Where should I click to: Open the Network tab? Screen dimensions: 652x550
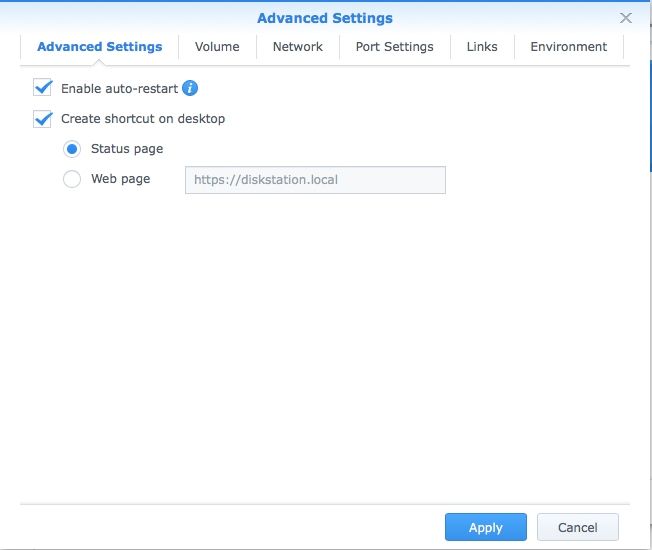298,47
